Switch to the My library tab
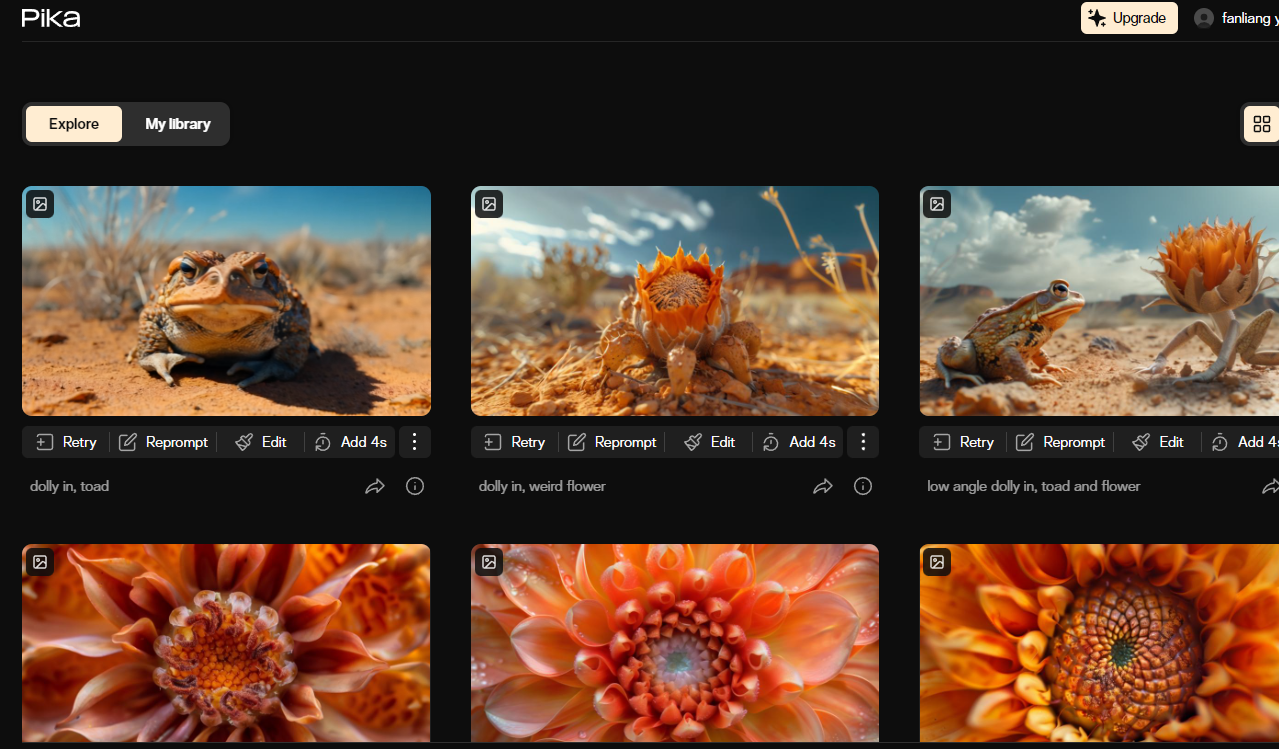The width and height of the screenshot is (1279, 749). (x=178, y=124)
